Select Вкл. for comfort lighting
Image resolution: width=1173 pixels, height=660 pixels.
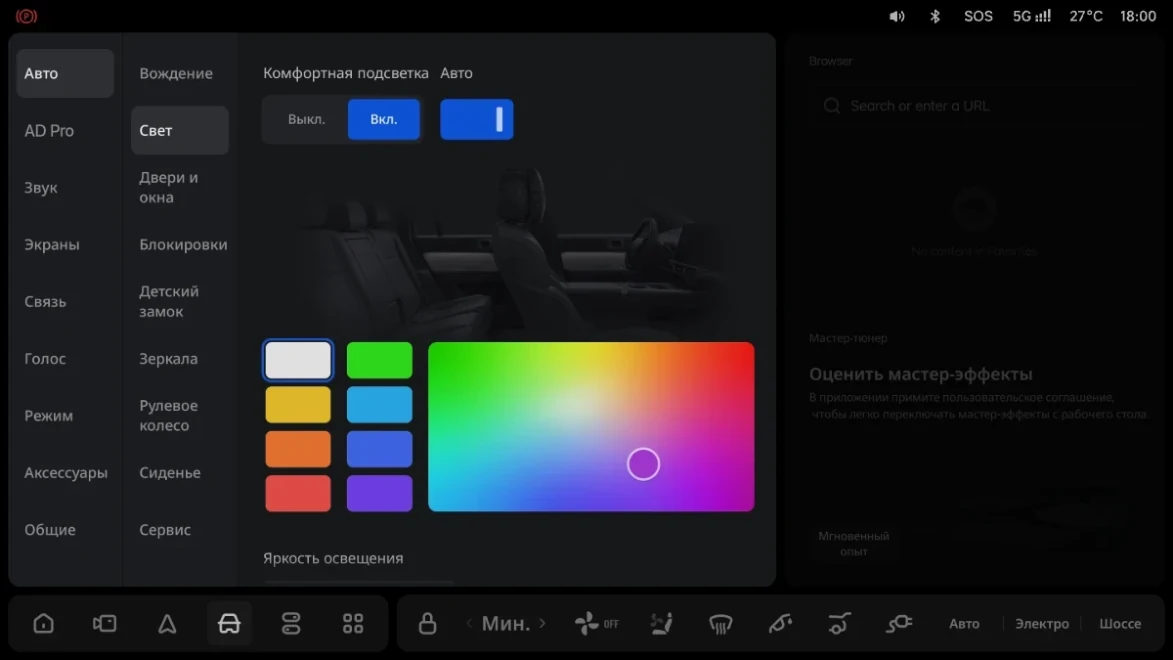tap(384, 119)
